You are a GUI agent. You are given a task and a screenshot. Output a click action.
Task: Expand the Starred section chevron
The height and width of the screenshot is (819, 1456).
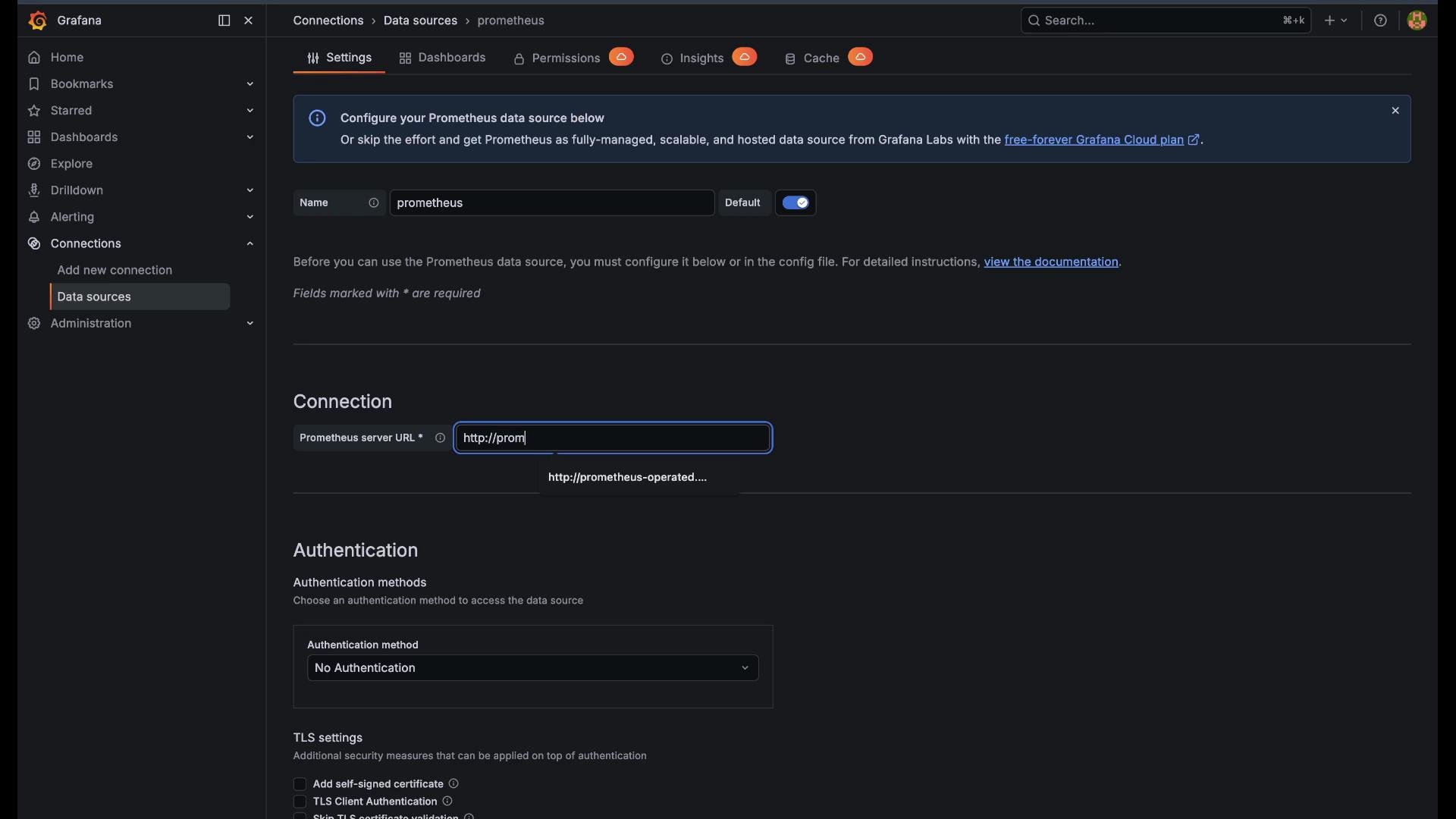pyautogui.click(x=250, y=111)
